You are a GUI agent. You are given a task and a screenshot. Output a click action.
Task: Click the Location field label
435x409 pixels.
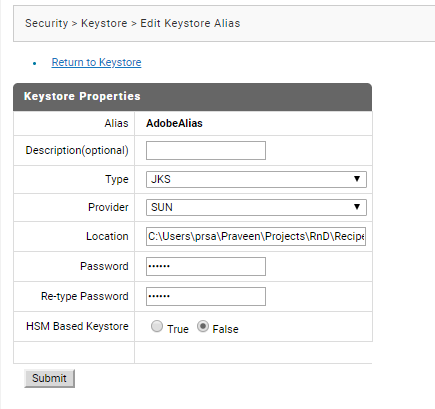[x=107, y=236]
